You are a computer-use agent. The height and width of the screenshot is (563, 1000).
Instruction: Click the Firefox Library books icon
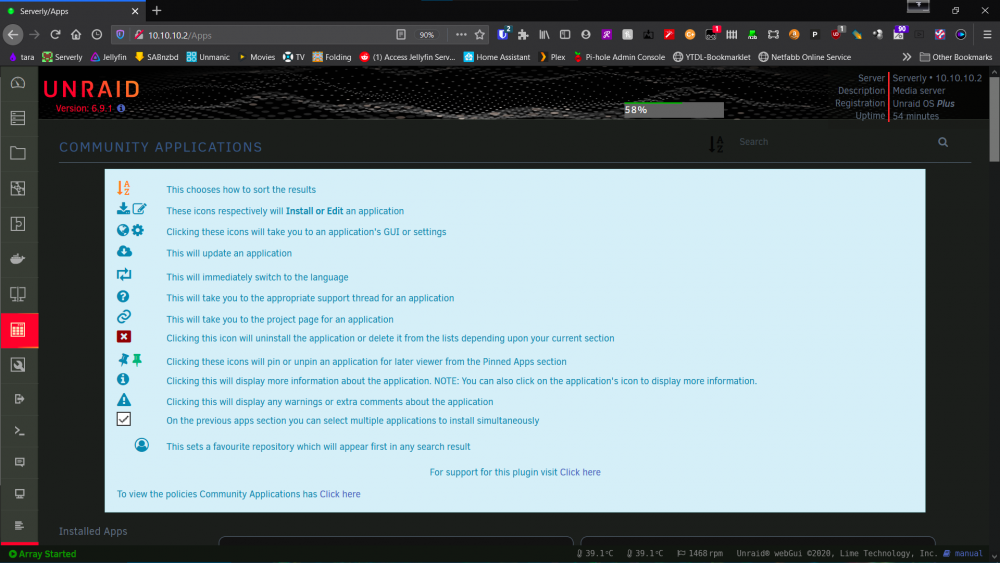544,35
